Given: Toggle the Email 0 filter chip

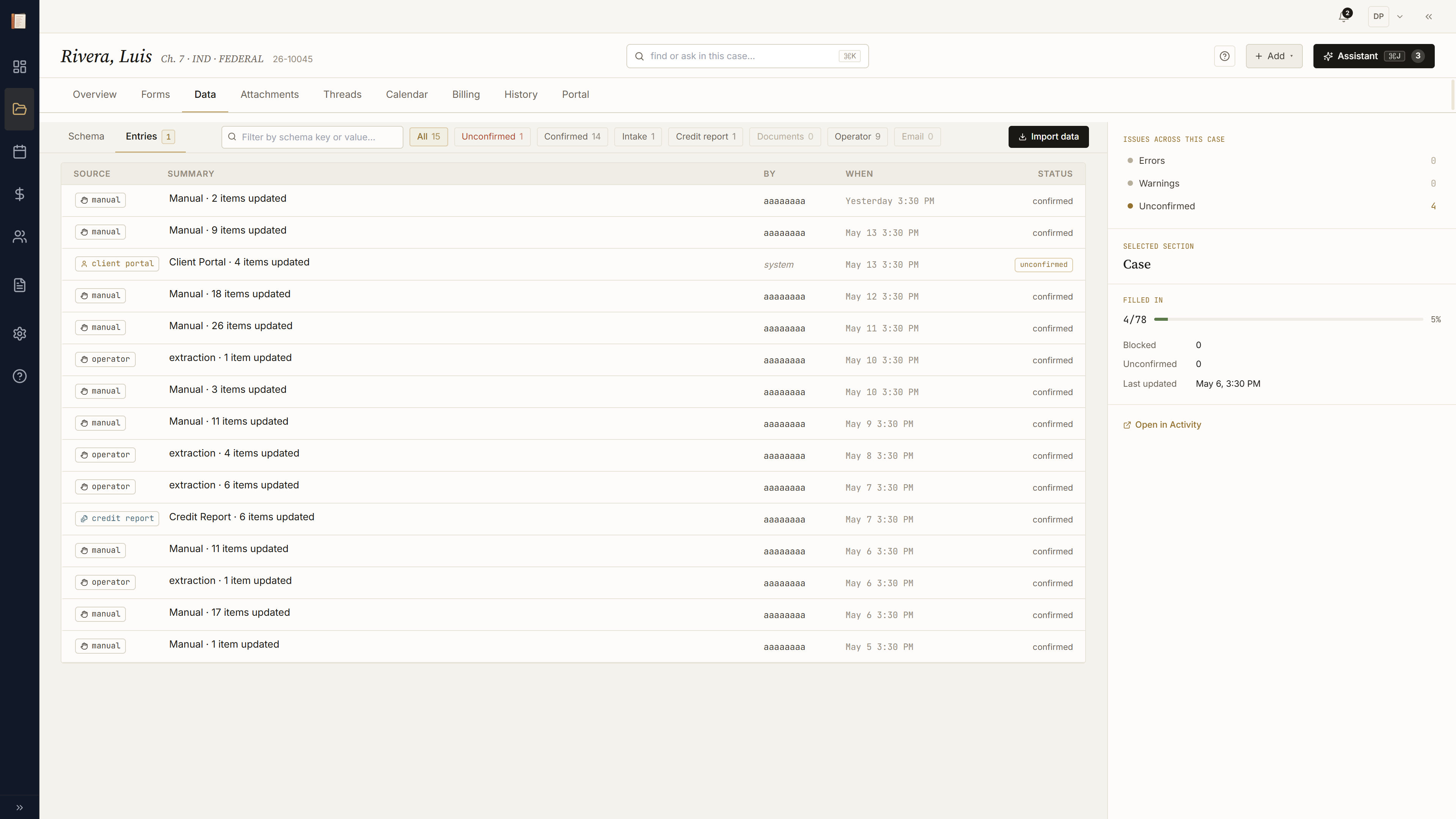Looking at the screenshot, I should (x=917, y=136).
